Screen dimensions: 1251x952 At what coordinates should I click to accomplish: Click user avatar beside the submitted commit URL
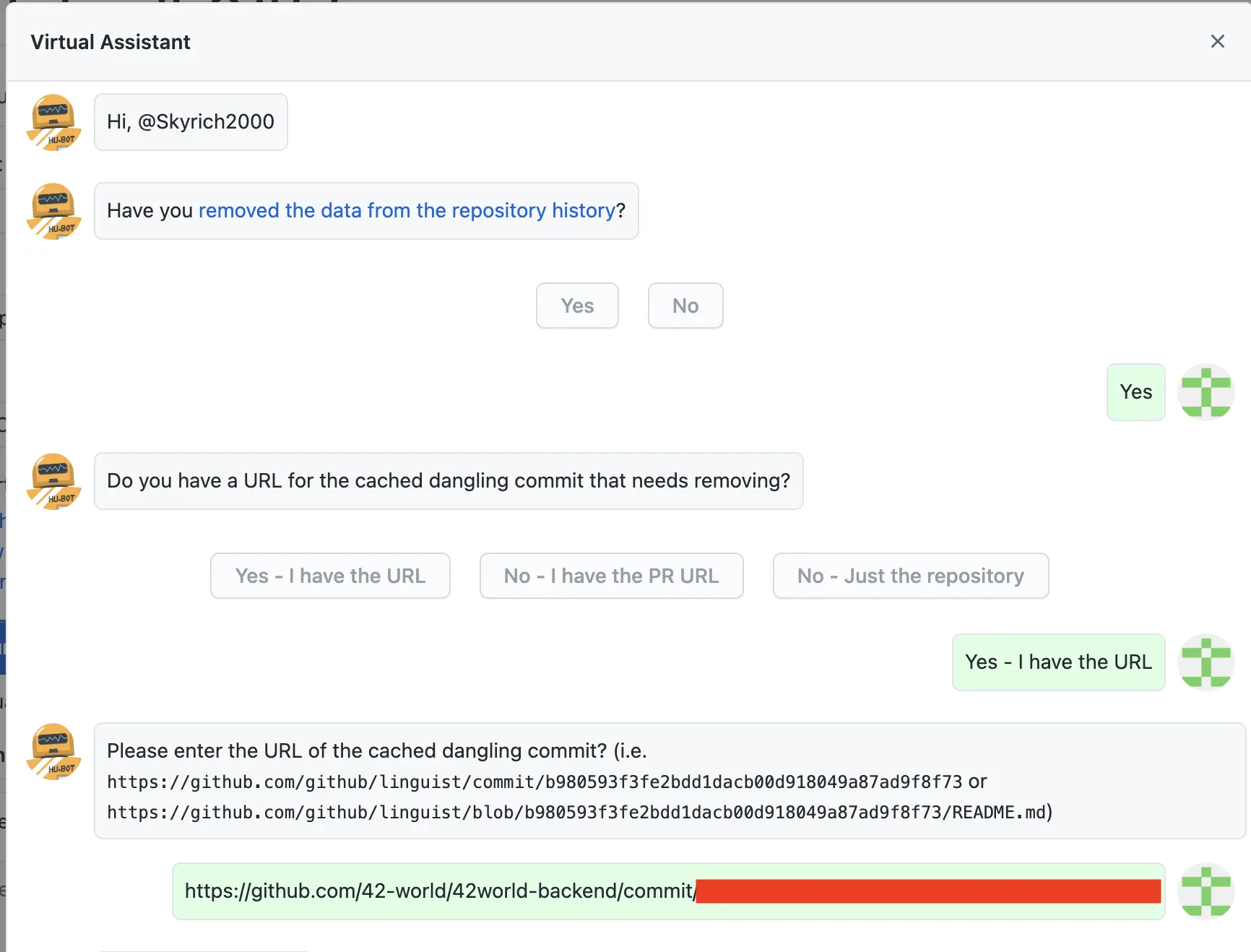(1205, 891)
